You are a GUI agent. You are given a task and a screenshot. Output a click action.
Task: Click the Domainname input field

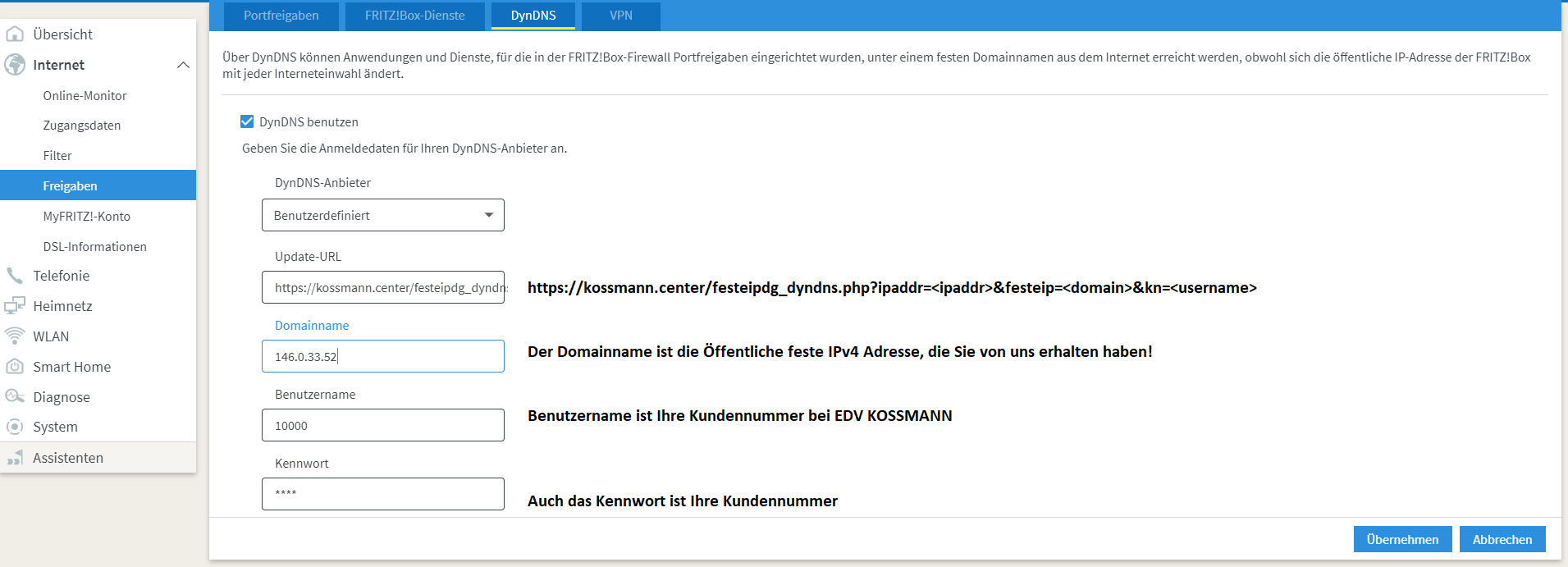383,356
